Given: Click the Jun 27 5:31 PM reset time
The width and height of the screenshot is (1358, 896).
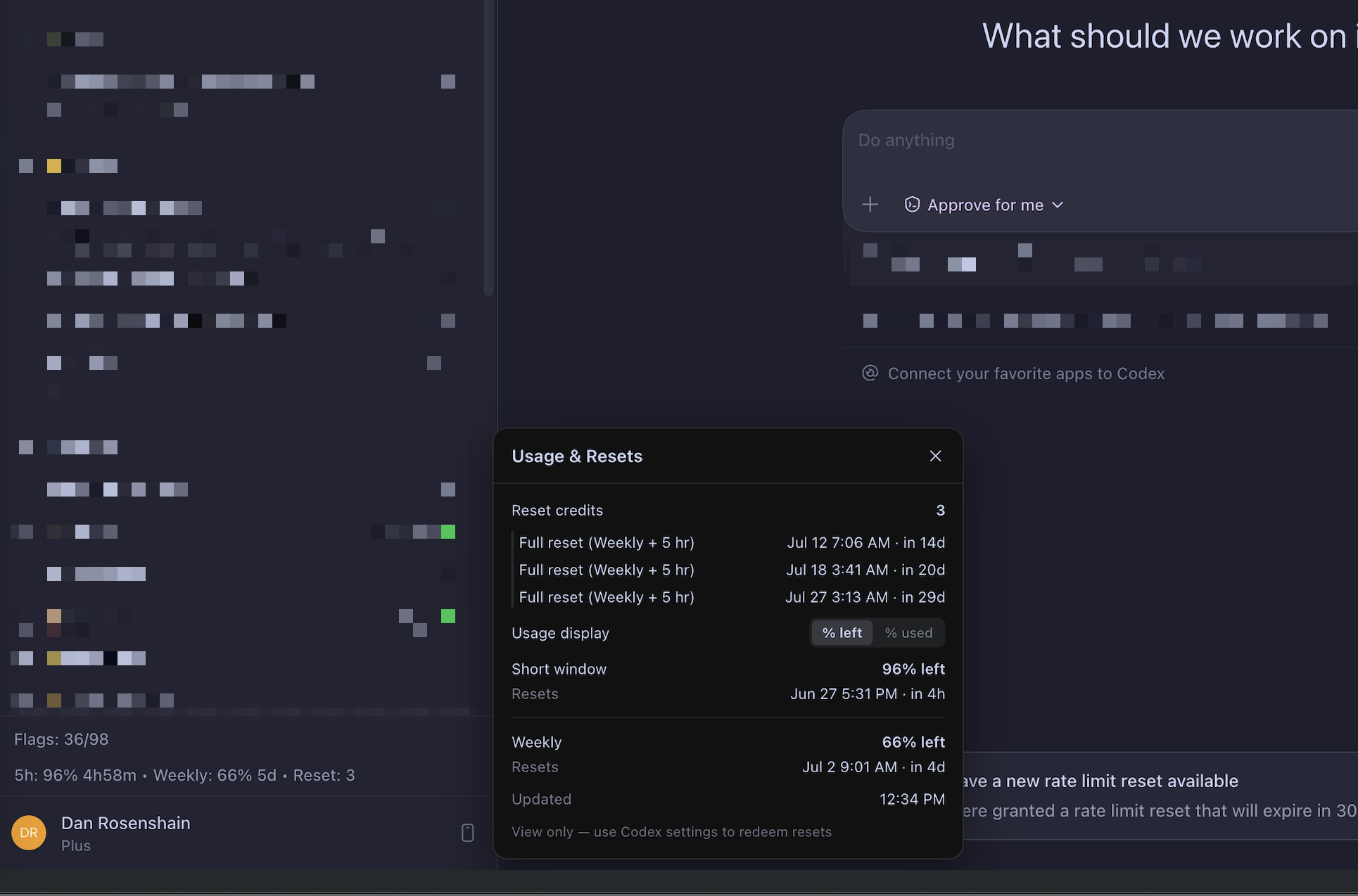Looking at the screenshot, I should pos(868,694).
